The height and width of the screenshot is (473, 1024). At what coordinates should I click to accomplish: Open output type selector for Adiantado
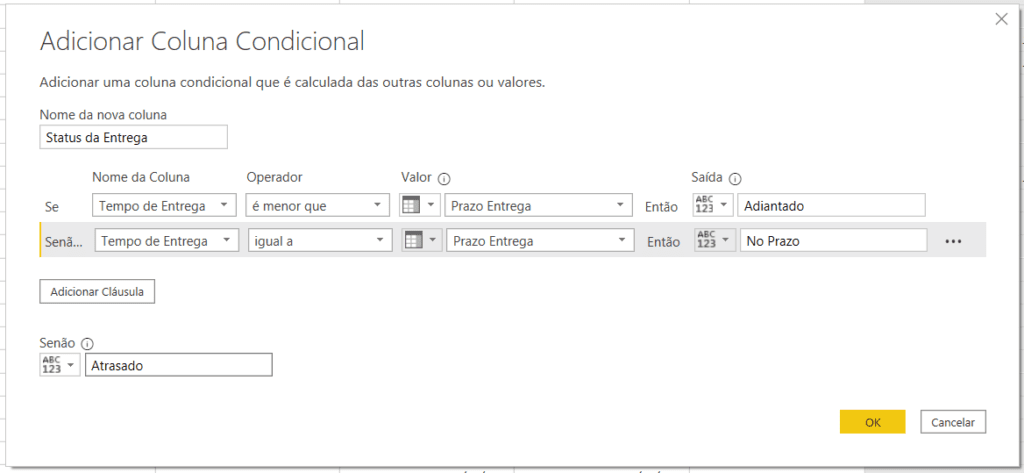[x=712, y=205]
